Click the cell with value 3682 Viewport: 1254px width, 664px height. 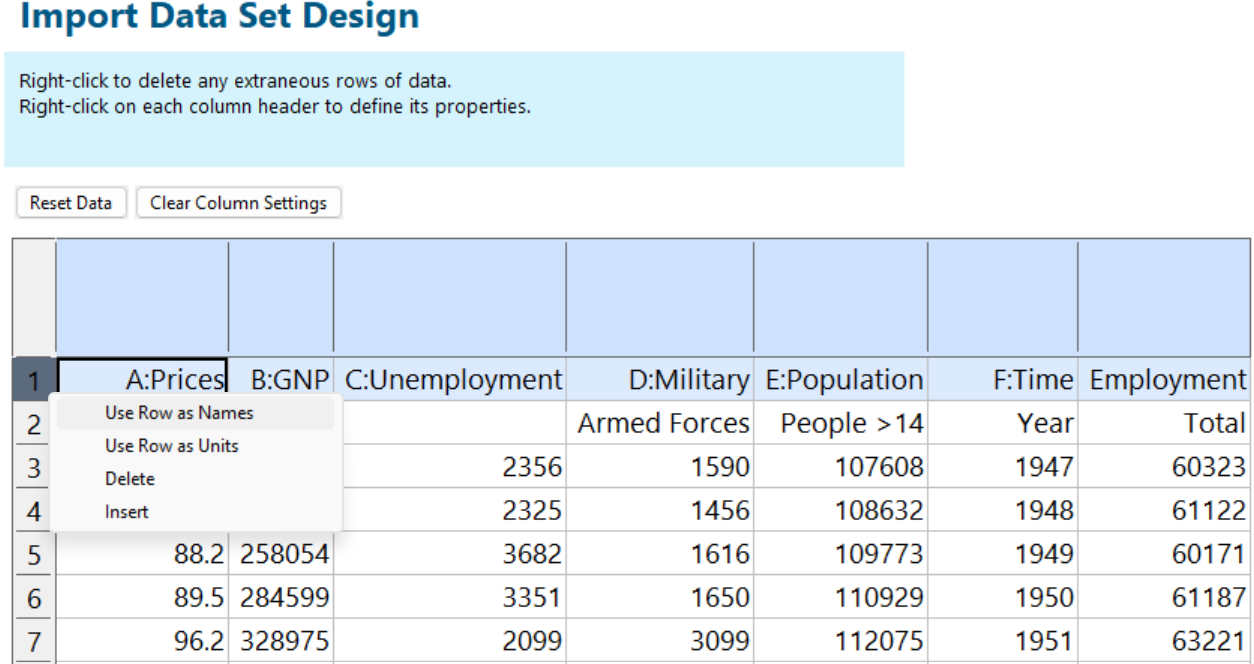pos(450,554)
